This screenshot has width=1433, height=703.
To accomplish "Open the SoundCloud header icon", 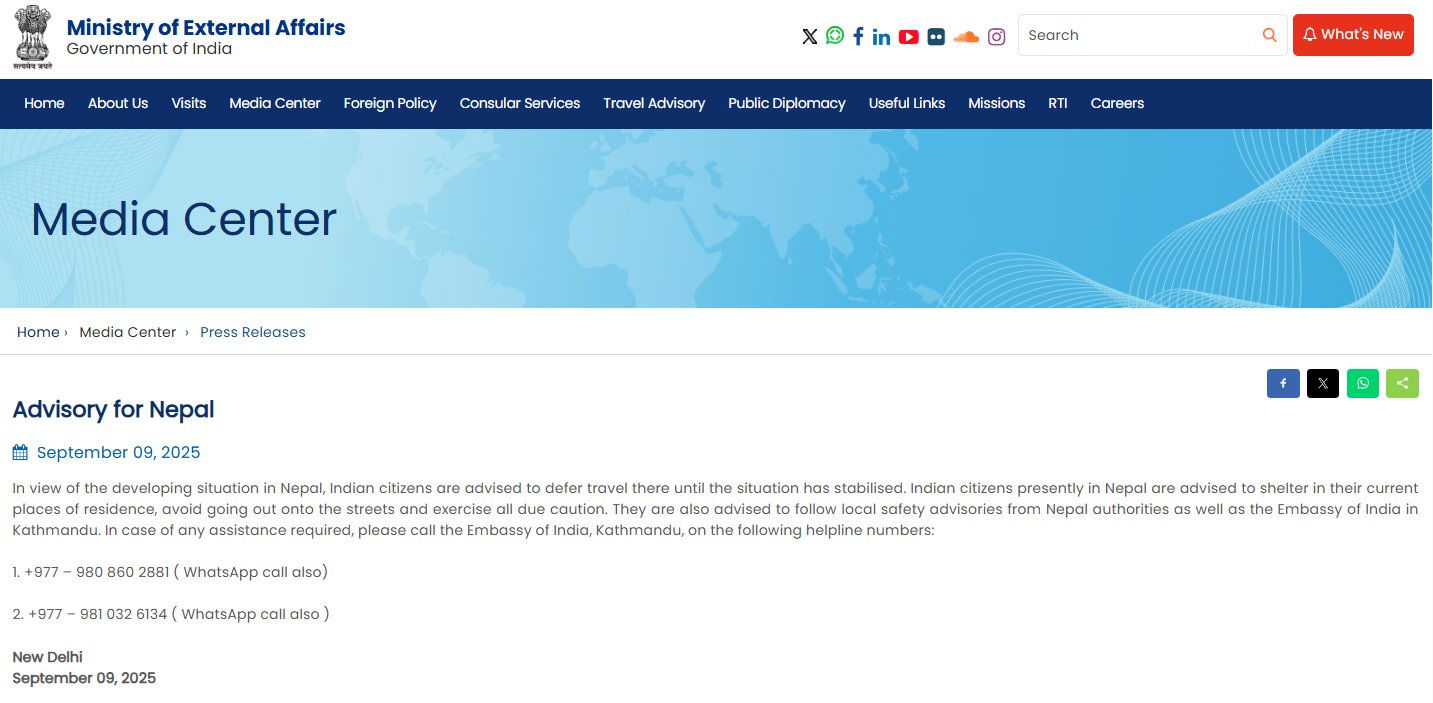I will click(966, 37).
